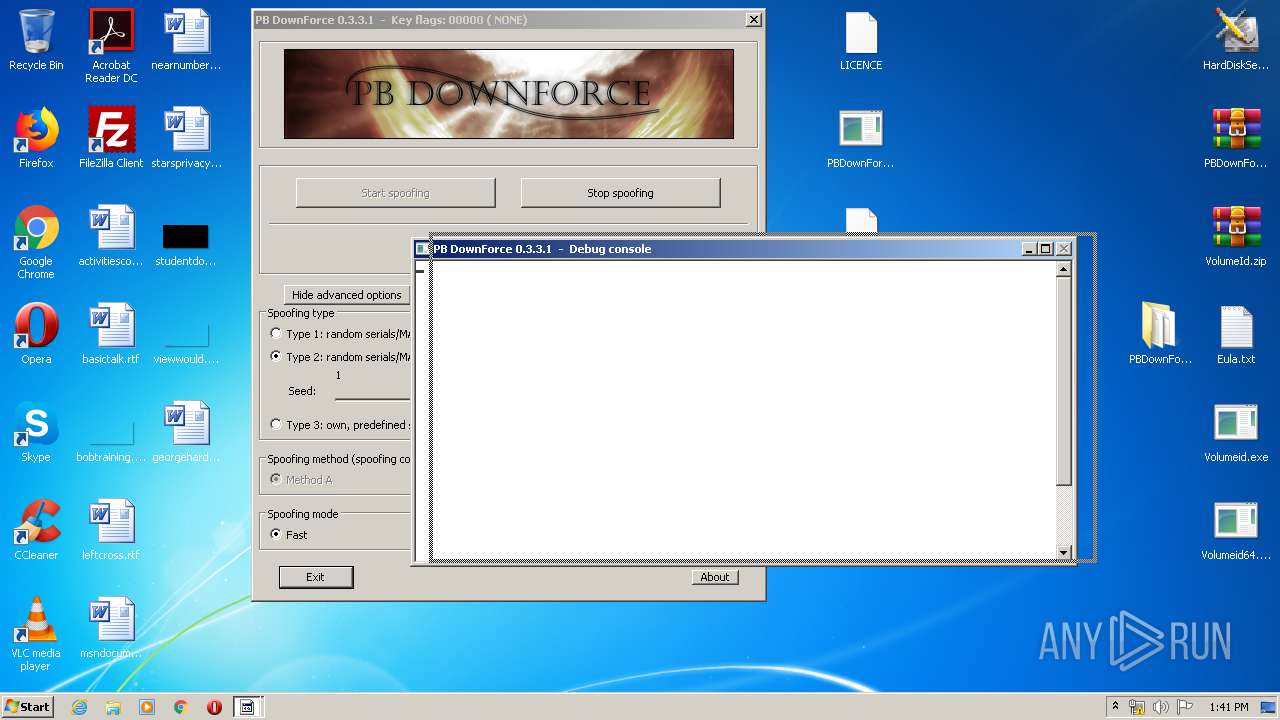Open the viewwould desktop file
The height and width of the screenshot is (720, 1280).
coord(186,341)
